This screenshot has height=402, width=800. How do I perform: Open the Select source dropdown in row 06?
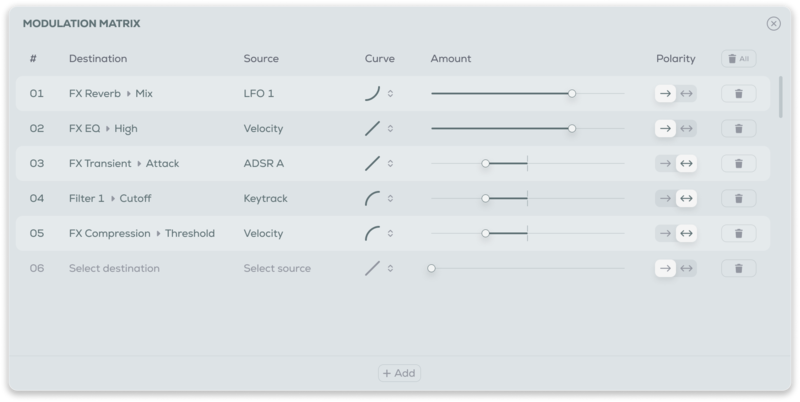click(x=277, y=268)
